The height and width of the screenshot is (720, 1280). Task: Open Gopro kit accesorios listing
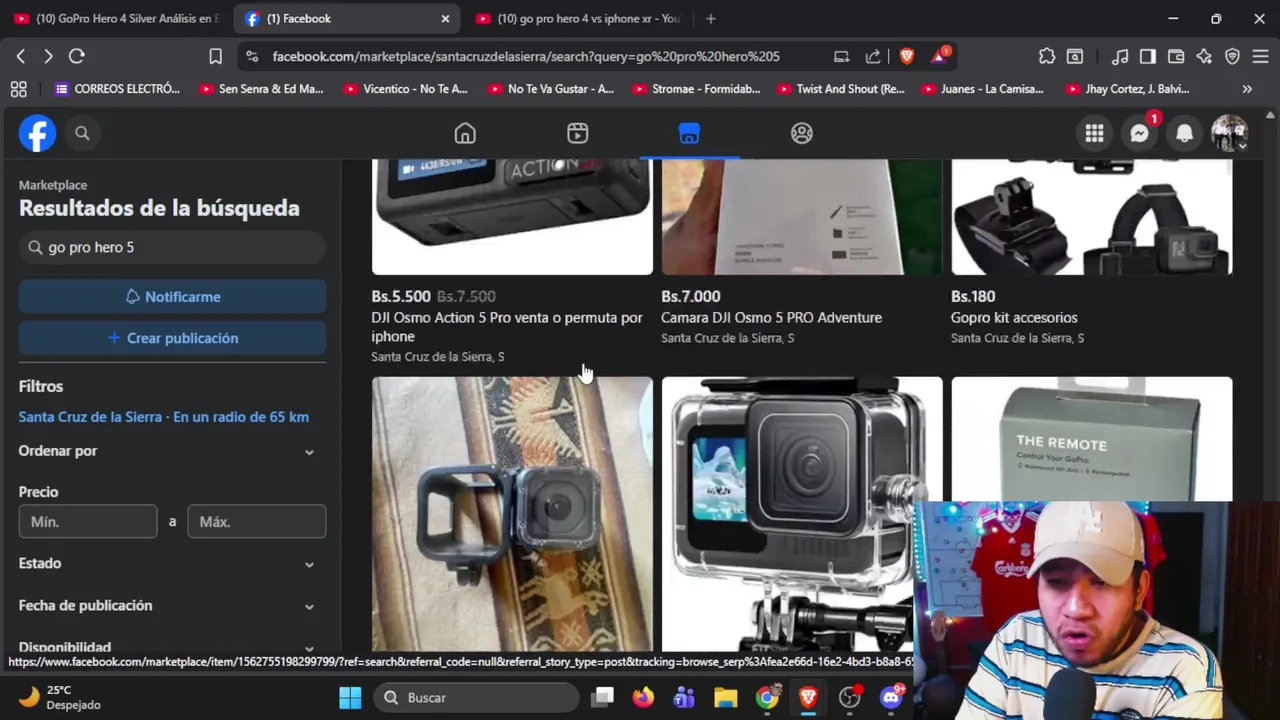(1014, 318)
